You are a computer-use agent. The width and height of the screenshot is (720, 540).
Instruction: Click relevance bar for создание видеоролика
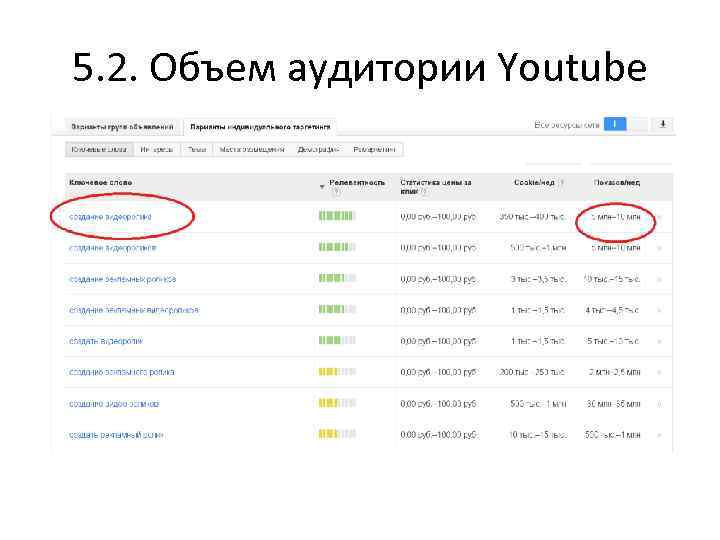point(337,216)
